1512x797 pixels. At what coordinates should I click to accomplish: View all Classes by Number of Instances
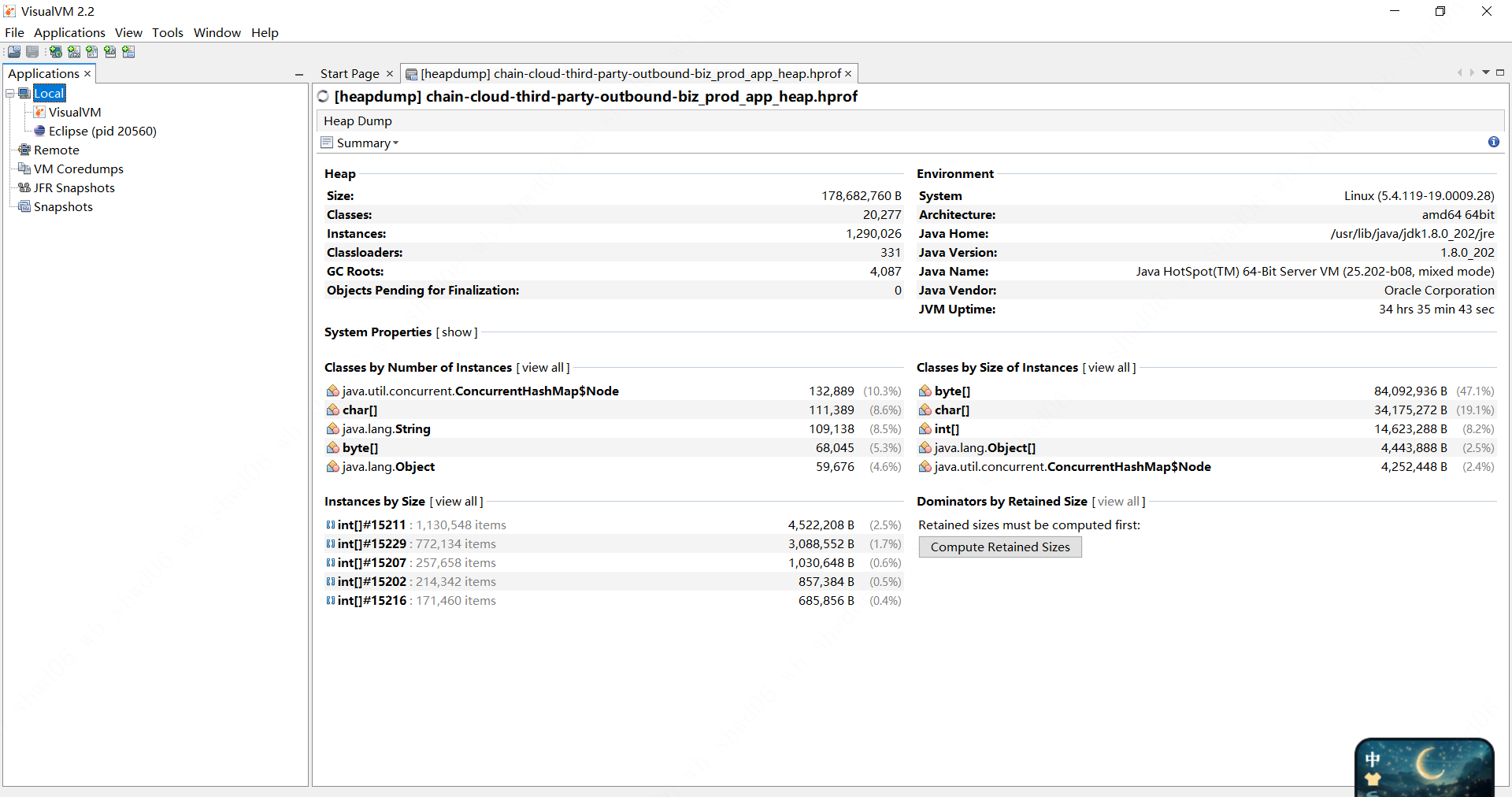(x=543, y=367)
